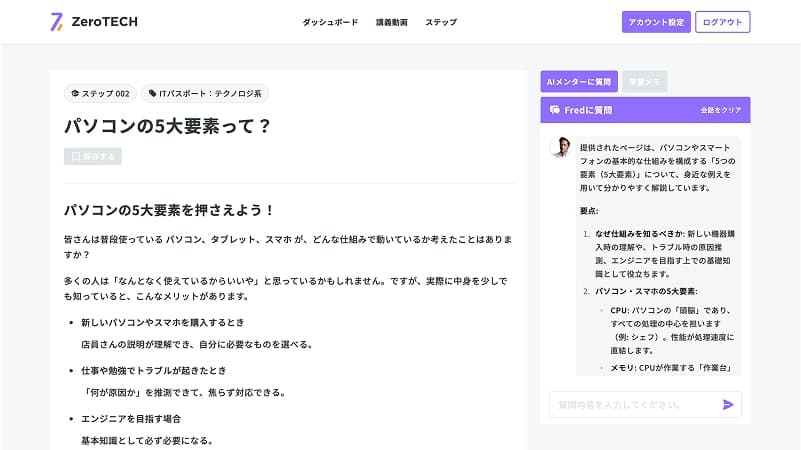The image size is (801, 450).
Task: Click the ZeroTECH logo icon
Action: (x=56, y=21)
